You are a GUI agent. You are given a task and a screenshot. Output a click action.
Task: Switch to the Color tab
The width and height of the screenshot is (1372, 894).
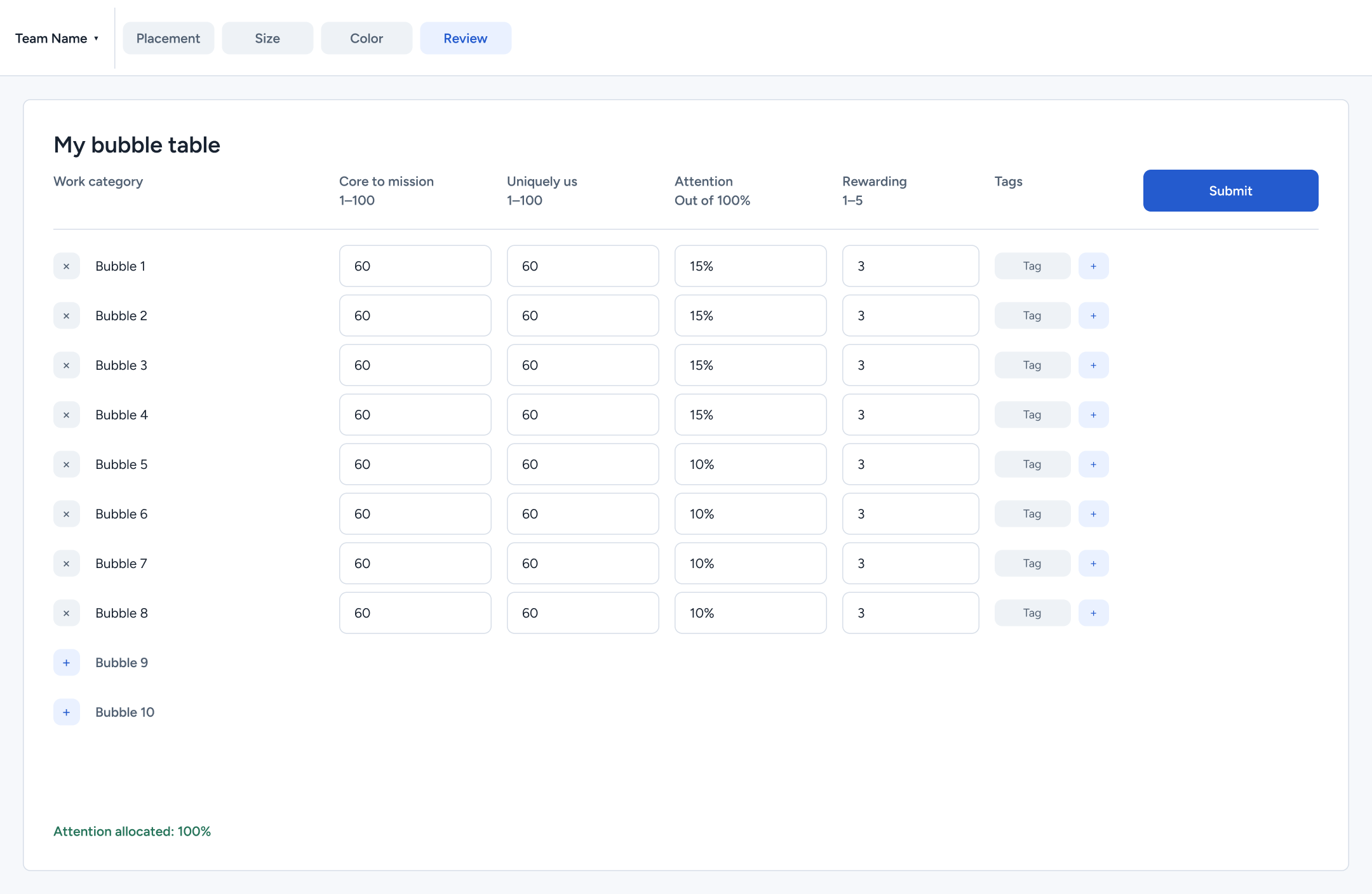(x=367, y=38)
